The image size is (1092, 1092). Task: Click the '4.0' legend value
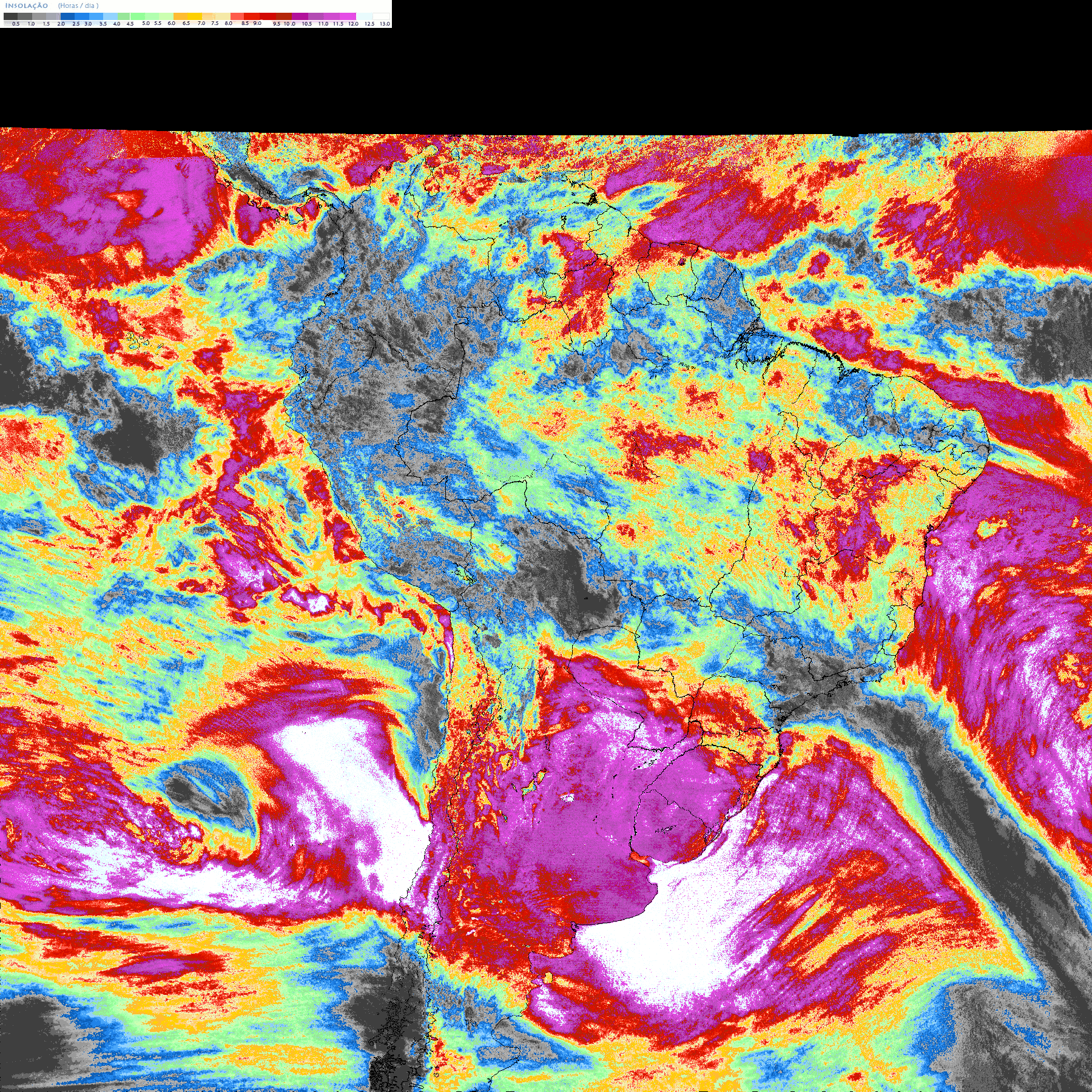point(116,24)
